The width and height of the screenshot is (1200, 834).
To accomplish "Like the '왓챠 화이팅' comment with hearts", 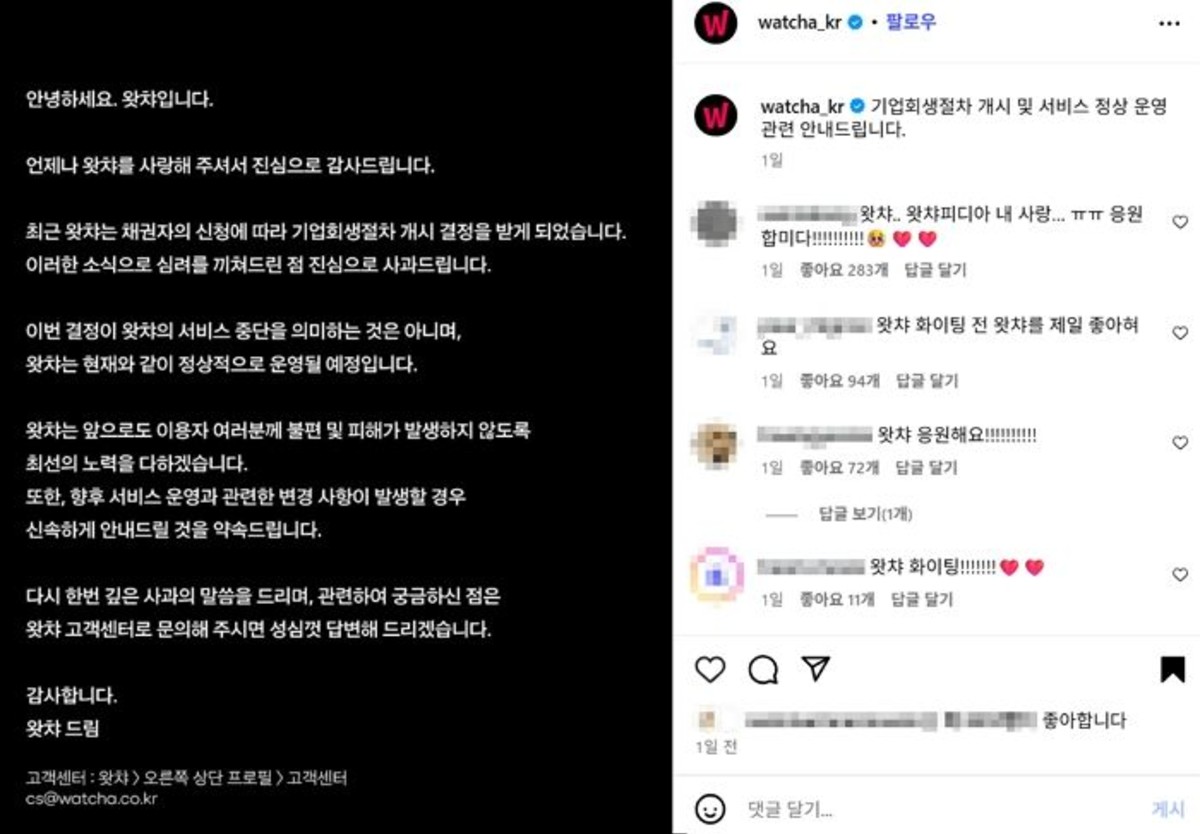I will (x=1180, y=575).
